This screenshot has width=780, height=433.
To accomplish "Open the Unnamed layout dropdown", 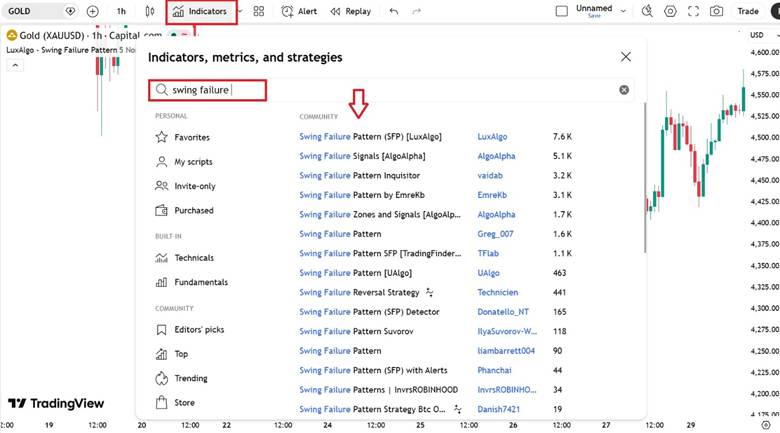I will [x=623, y=10].
